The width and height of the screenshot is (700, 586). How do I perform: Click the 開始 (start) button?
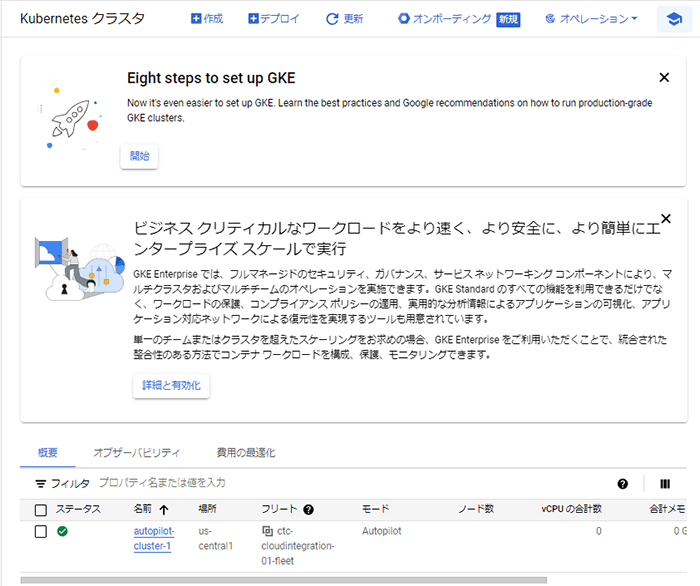coord(139,156)
